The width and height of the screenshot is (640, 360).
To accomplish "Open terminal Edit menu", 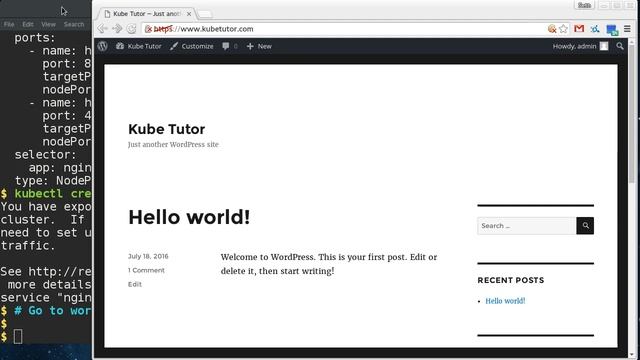I will 28,24.
